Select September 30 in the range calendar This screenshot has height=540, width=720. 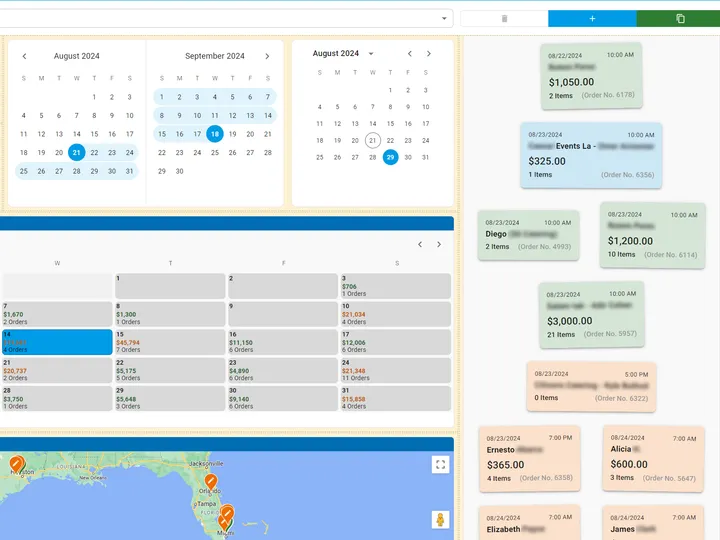coord(180,171)
